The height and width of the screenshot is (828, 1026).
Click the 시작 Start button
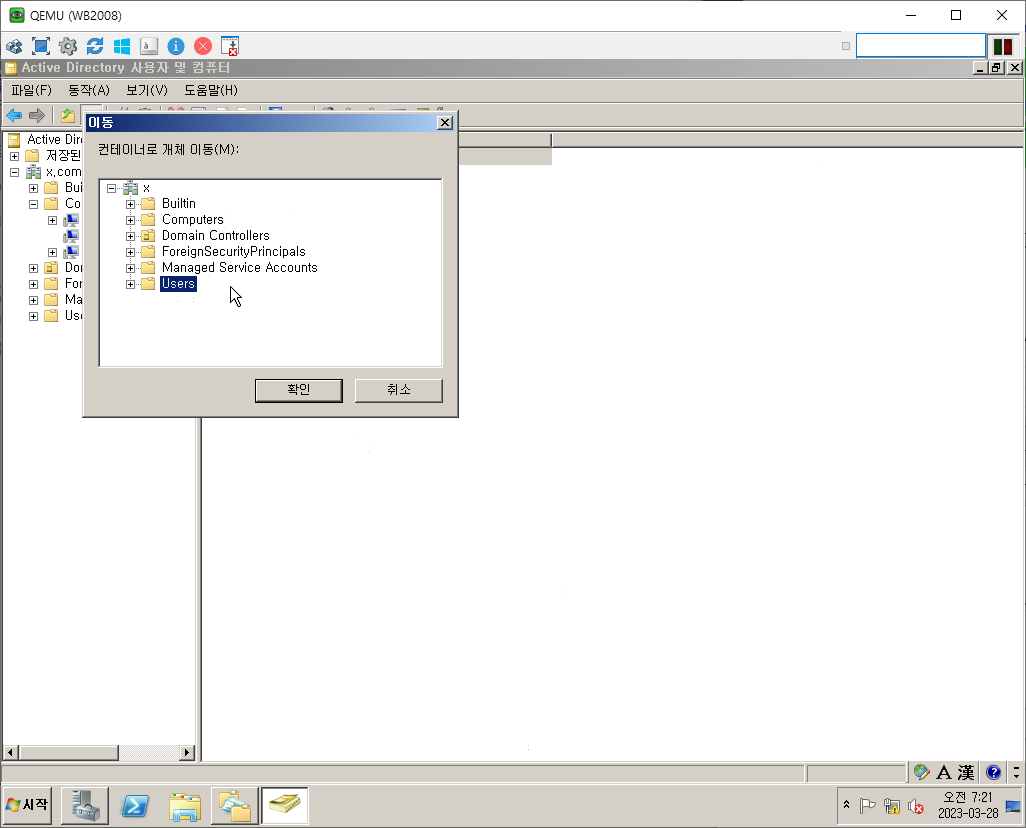tap(27, 804)
